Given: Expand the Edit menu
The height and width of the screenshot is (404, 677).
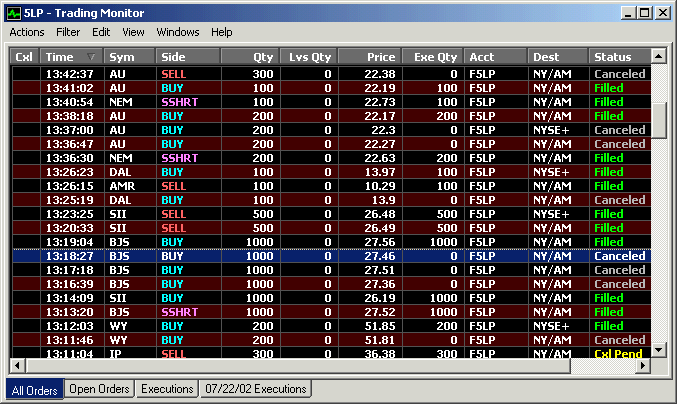Looking at the screenshot, I should (x=101, y=32).
